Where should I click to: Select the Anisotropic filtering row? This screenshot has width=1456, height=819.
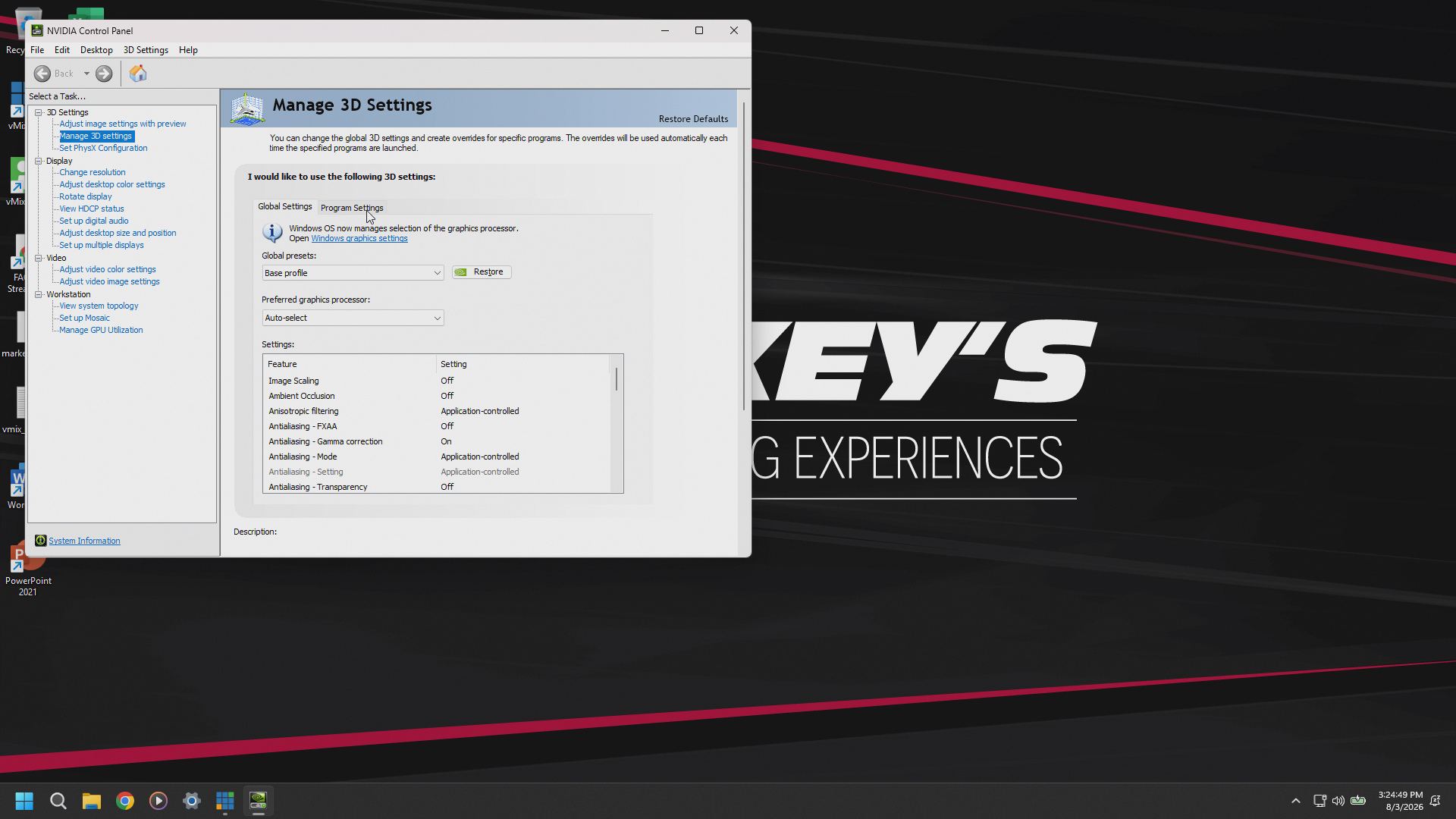tap(437, 411)
